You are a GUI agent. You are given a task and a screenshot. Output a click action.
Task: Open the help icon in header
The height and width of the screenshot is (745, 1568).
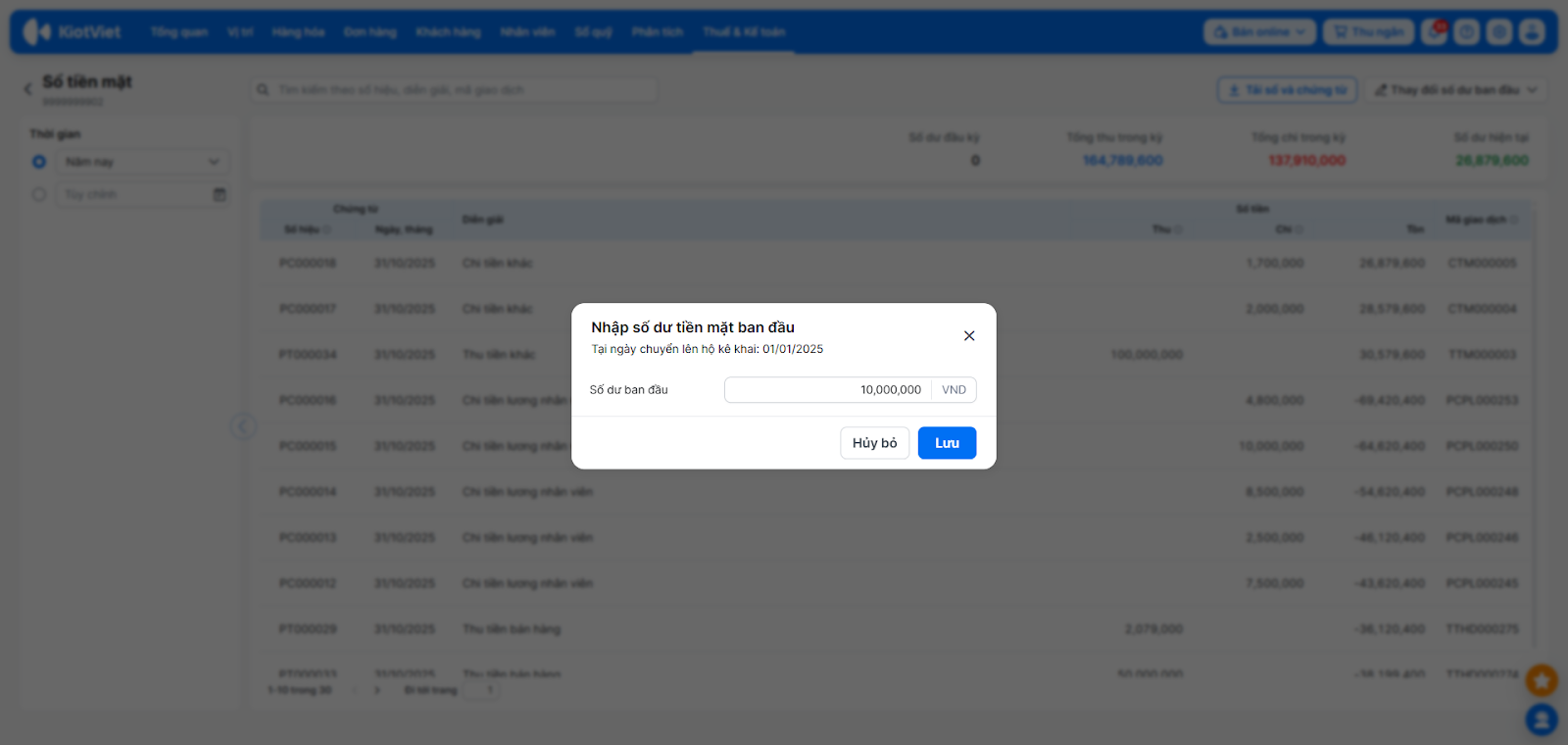pos(1467,32)
